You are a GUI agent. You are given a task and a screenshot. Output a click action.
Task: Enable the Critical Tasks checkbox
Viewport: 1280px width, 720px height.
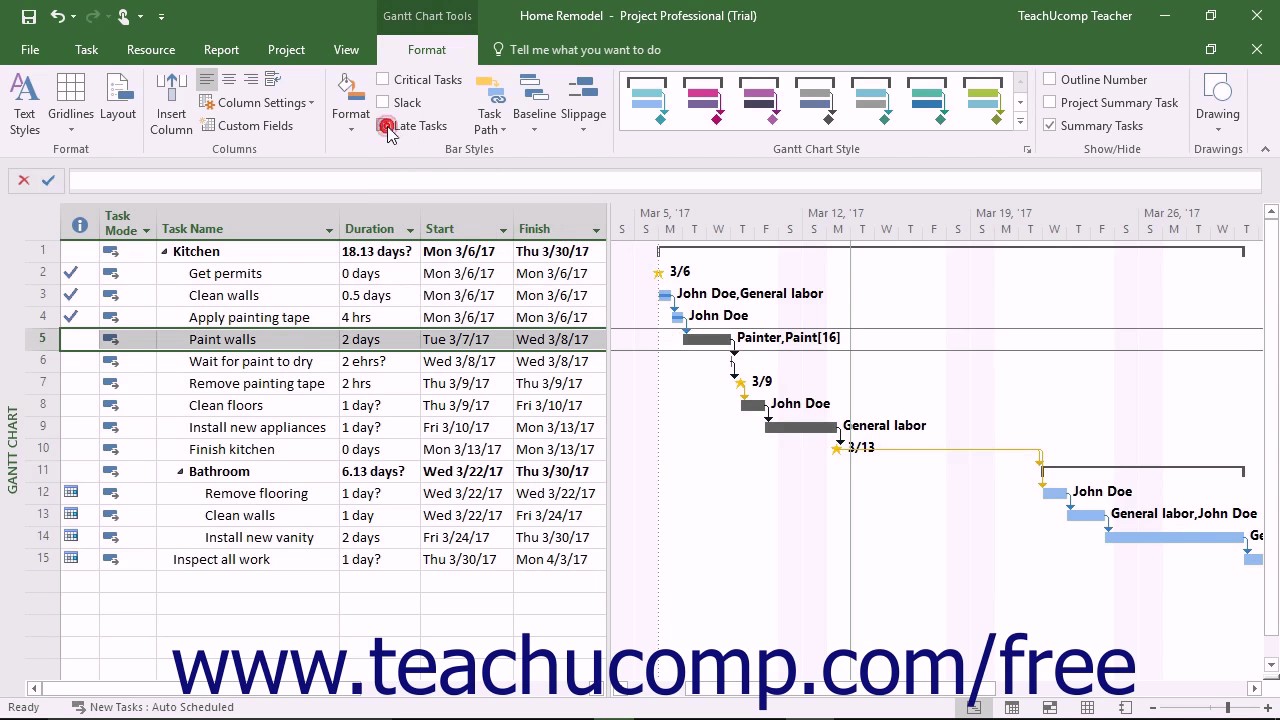tap(383, 79)
